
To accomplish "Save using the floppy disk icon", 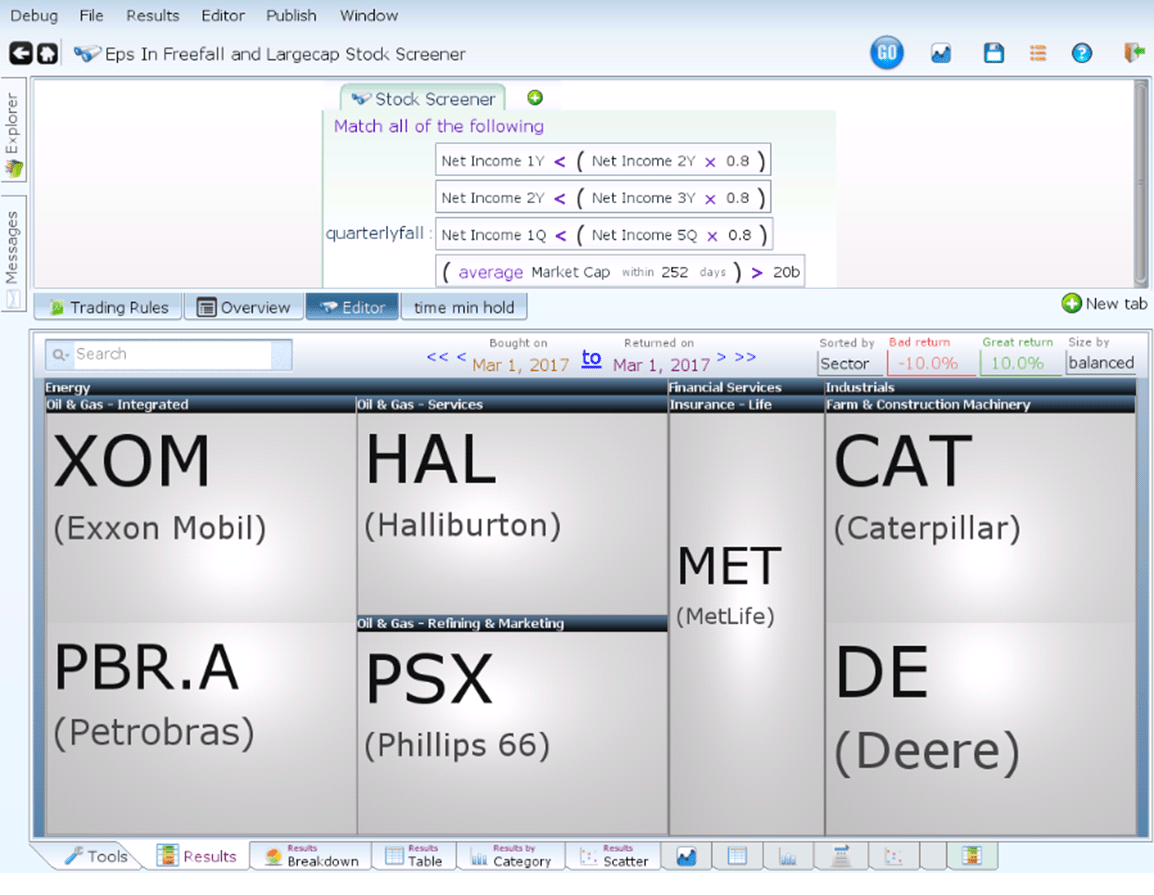I will pos(994,53).
